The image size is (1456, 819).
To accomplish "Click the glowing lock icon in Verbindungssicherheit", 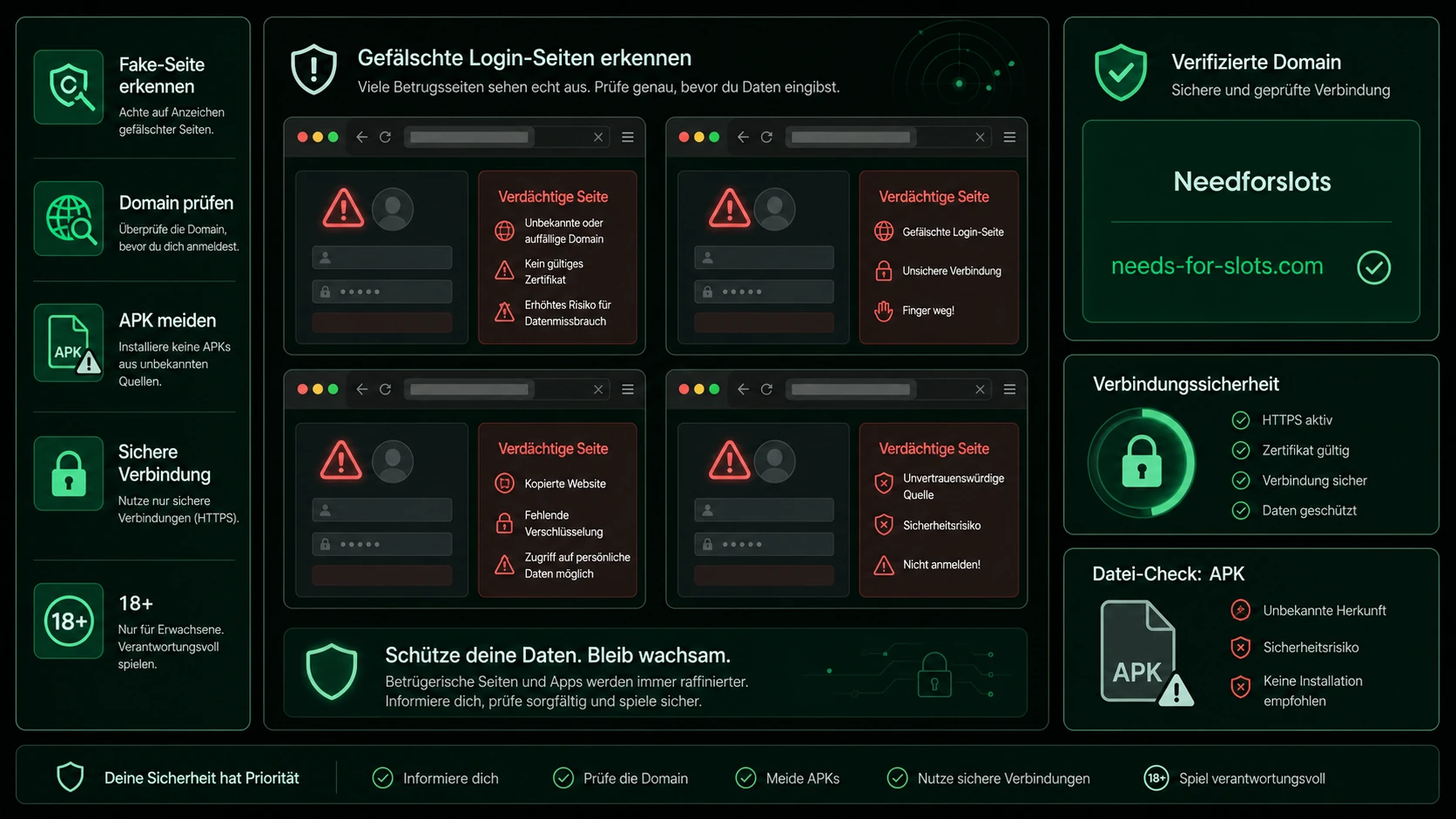I will coord(1142,462).
